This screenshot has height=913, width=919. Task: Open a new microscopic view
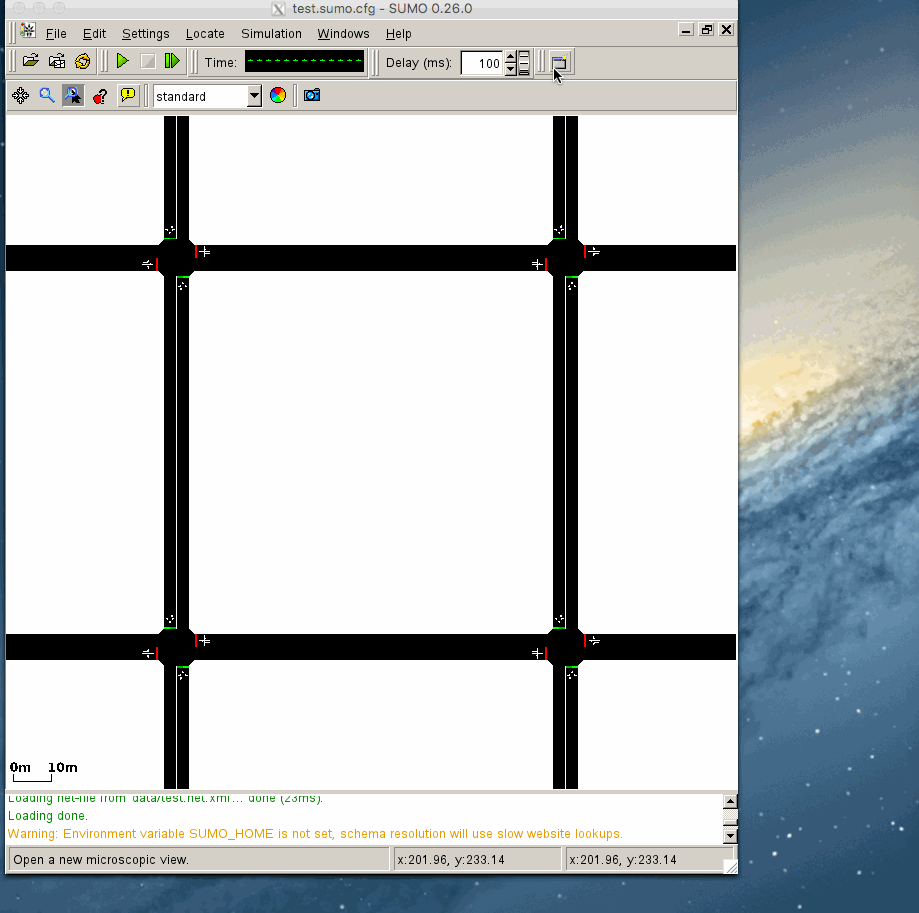[559, 62]
